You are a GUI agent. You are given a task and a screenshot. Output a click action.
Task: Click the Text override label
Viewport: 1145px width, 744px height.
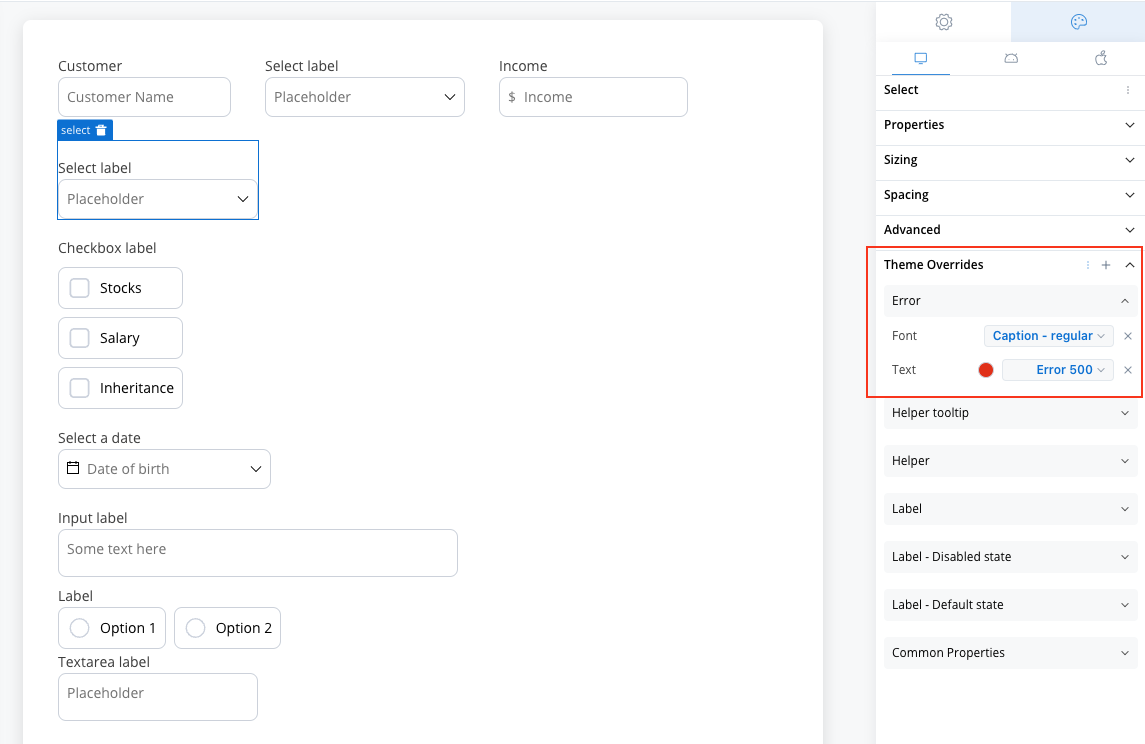903,370
